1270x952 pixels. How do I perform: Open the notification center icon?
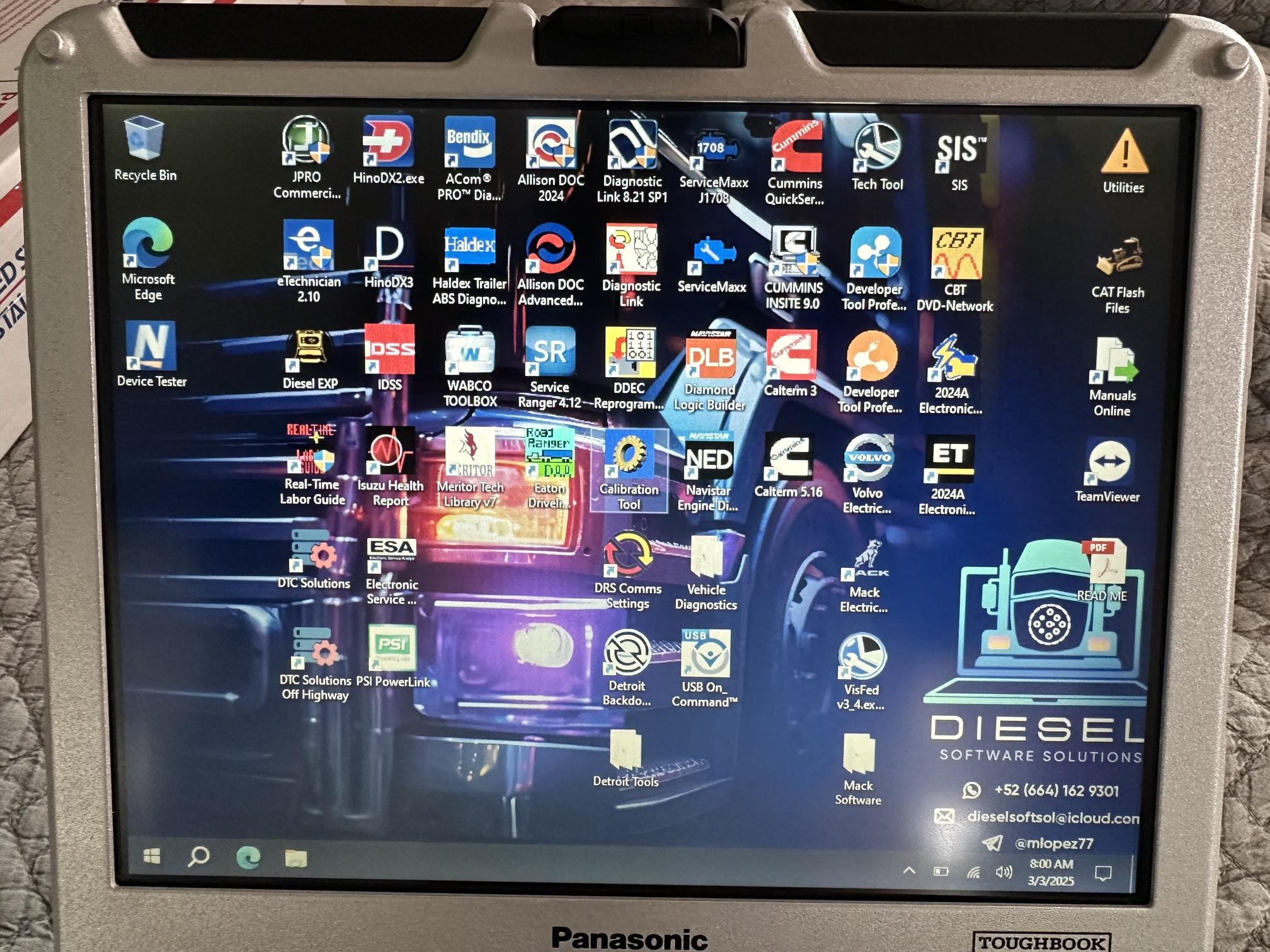(1103, 873)
